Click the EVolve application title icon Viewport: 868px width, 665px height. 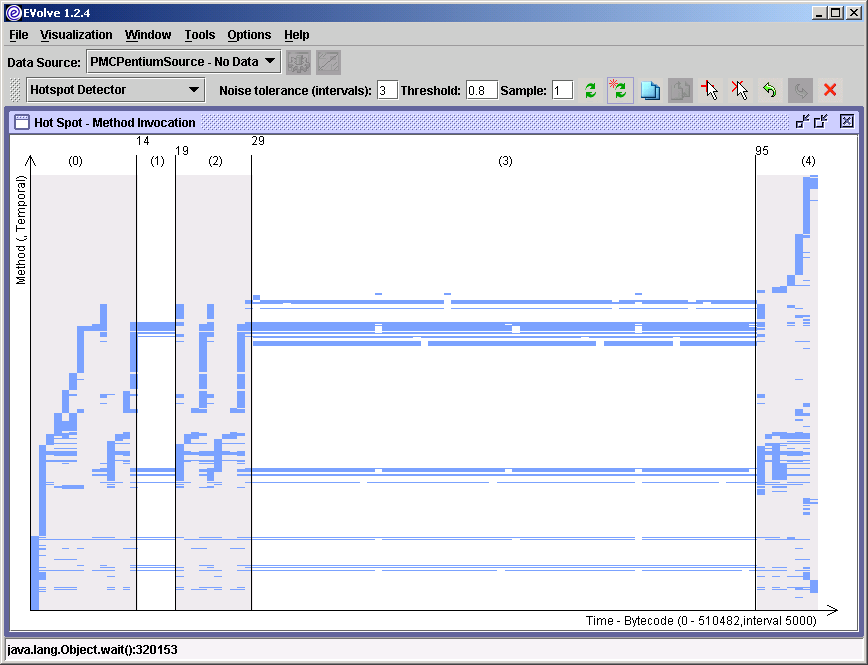point(13,13)
